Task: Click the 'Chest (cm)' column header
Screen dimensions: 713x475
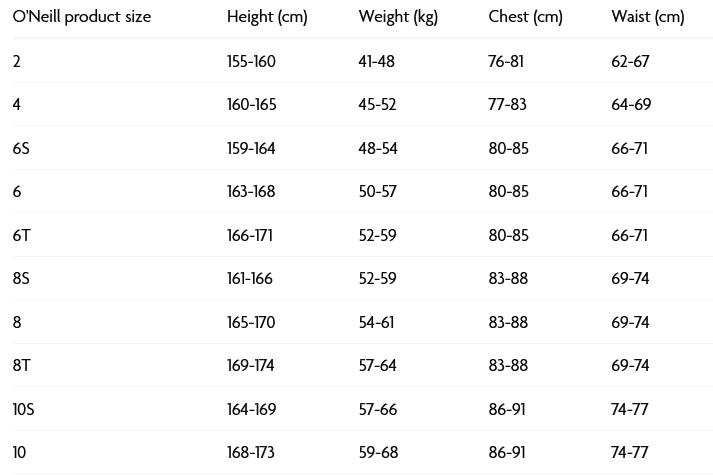Action: (x=525, y=17)
